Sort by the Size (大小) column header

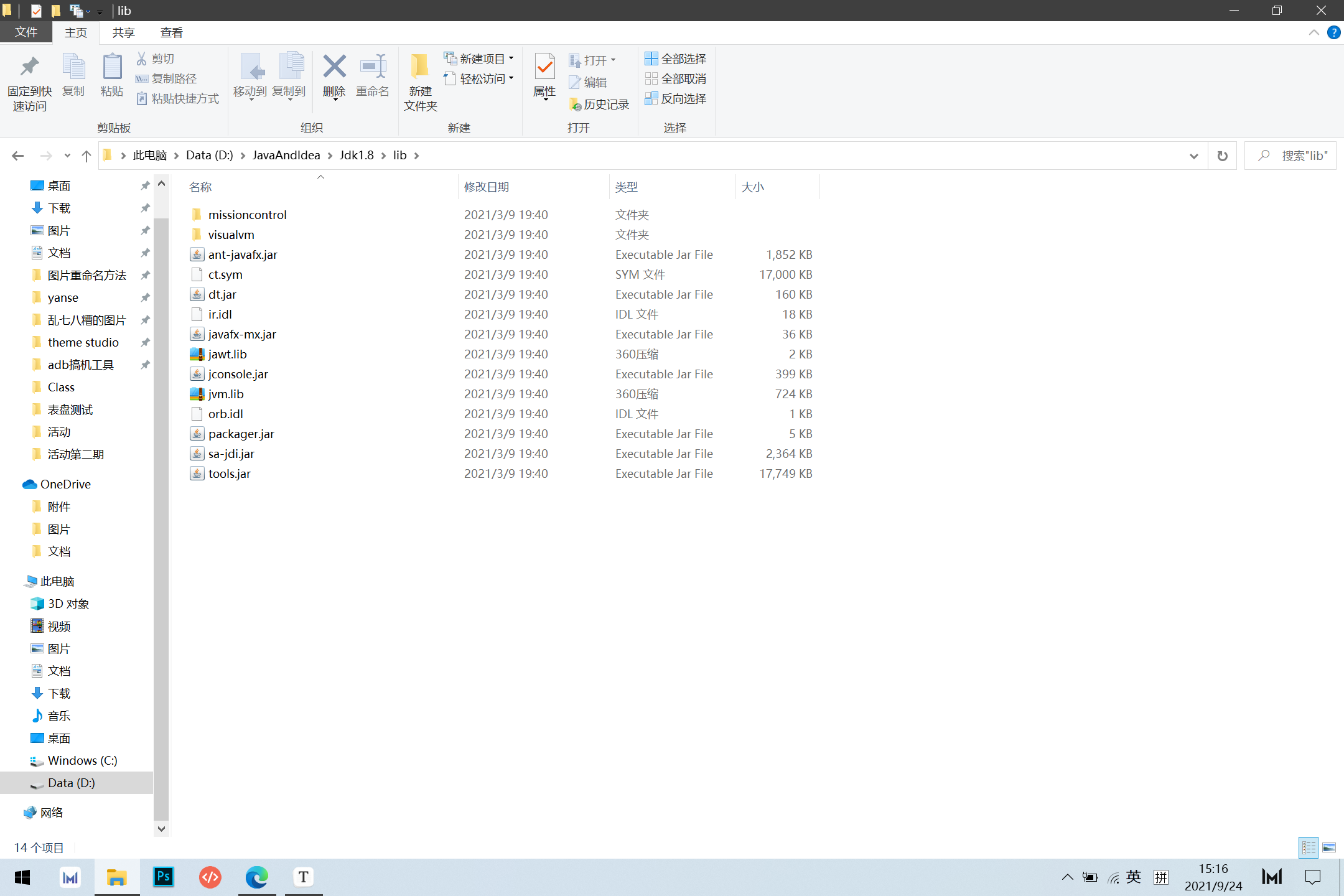752,187
